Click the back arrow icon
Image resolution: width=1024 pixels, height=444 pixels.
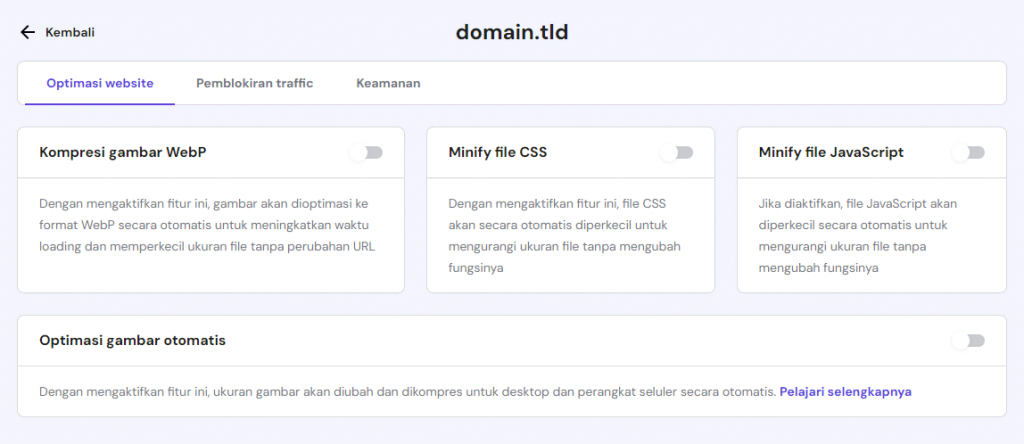[27, 32]
